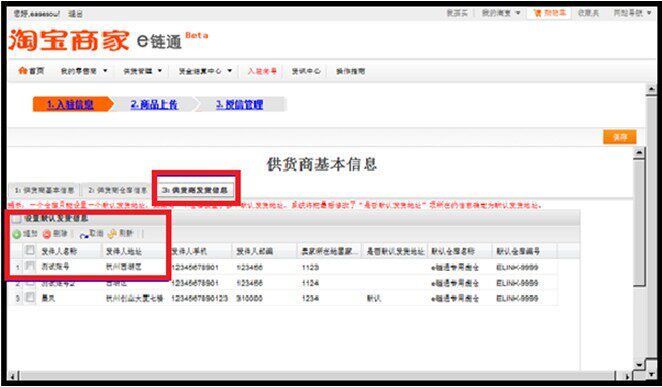Click the outer page scrollbar up arrow

click(x=651, y=89)
